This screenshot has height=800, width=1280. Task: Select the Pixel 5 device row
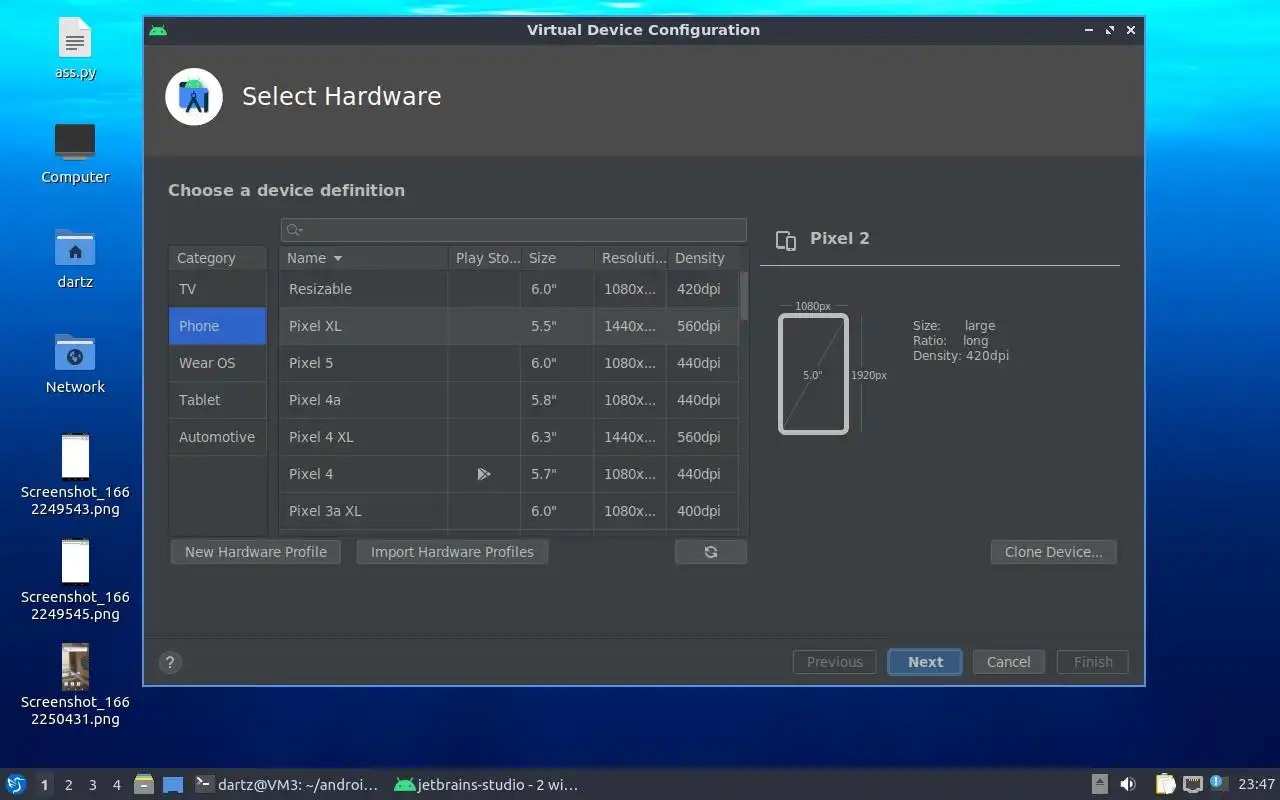509,363
